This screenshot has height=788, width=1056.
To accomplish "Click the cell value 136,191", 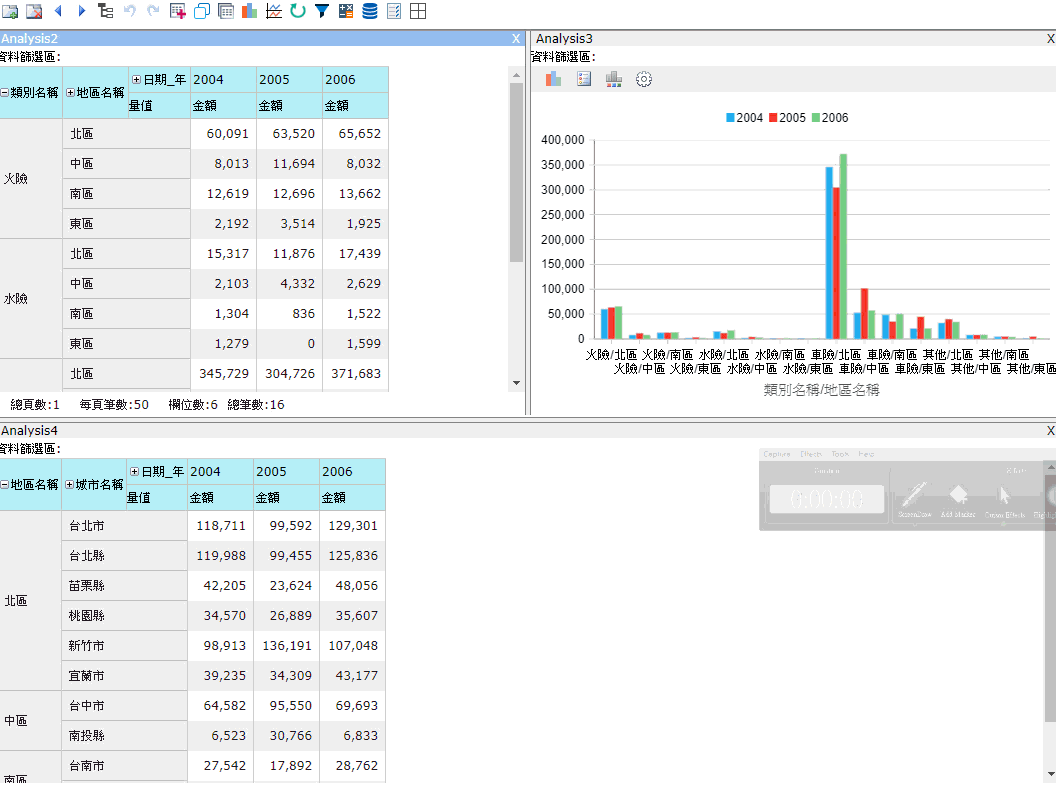I will [287, 645].
